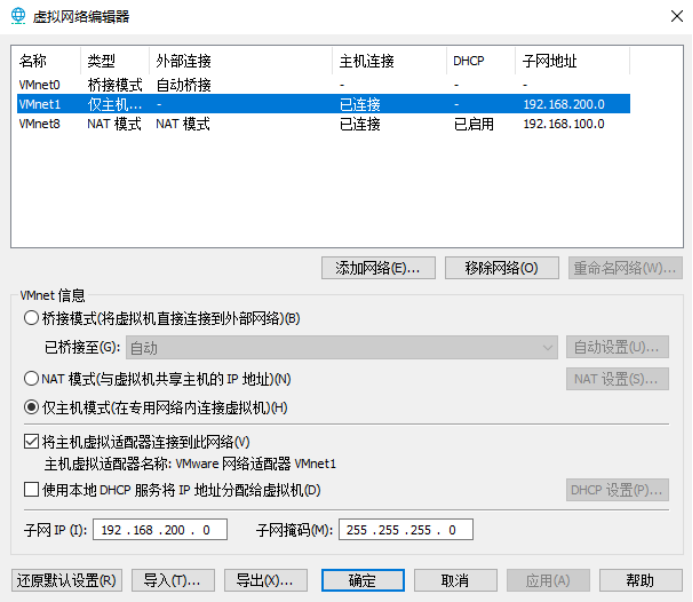Click the host adapter name VMware 网络适配器 VMnet1
This screenshot has width=693, height=602.
(x=256, y=464)
